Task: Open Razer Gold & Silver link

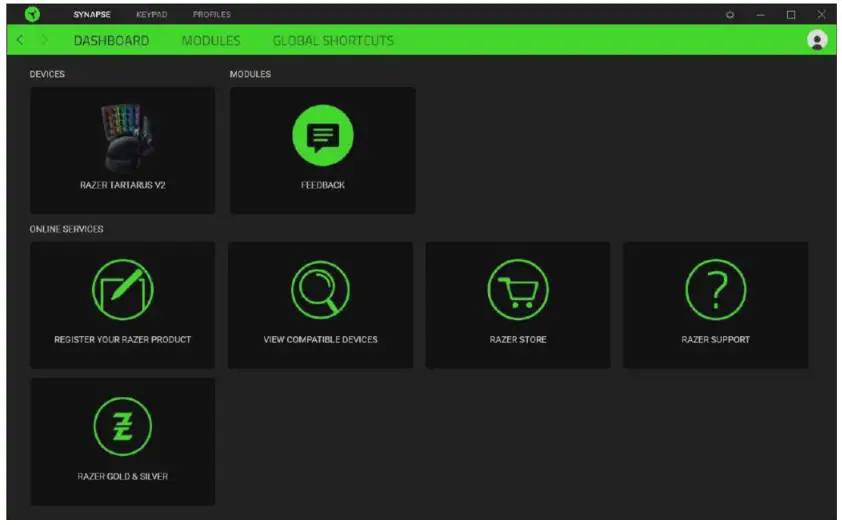Action: click(x=122, y=477)
